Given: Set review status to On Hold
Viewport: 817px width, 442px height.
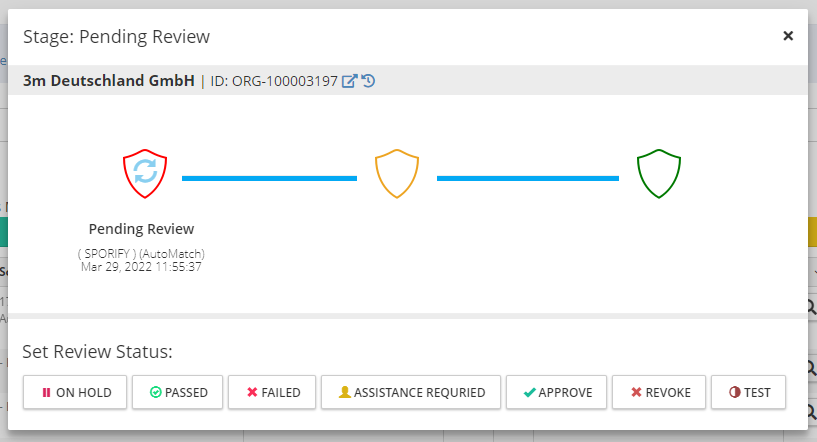Looking at the screenshot, I should 76,392.
